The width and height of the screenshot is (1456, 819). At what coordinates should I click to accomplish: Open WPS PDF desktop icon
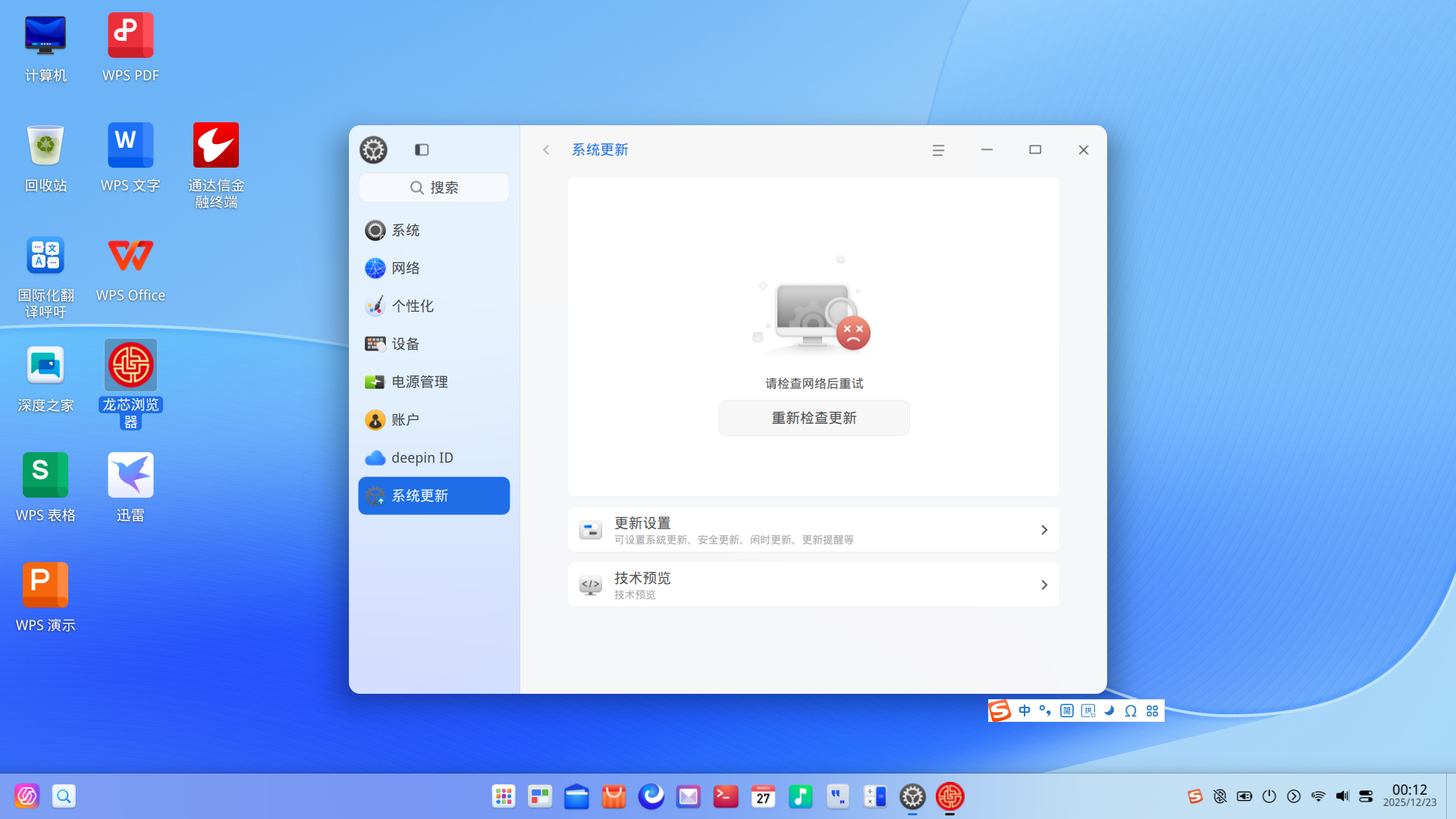point(130,49)
